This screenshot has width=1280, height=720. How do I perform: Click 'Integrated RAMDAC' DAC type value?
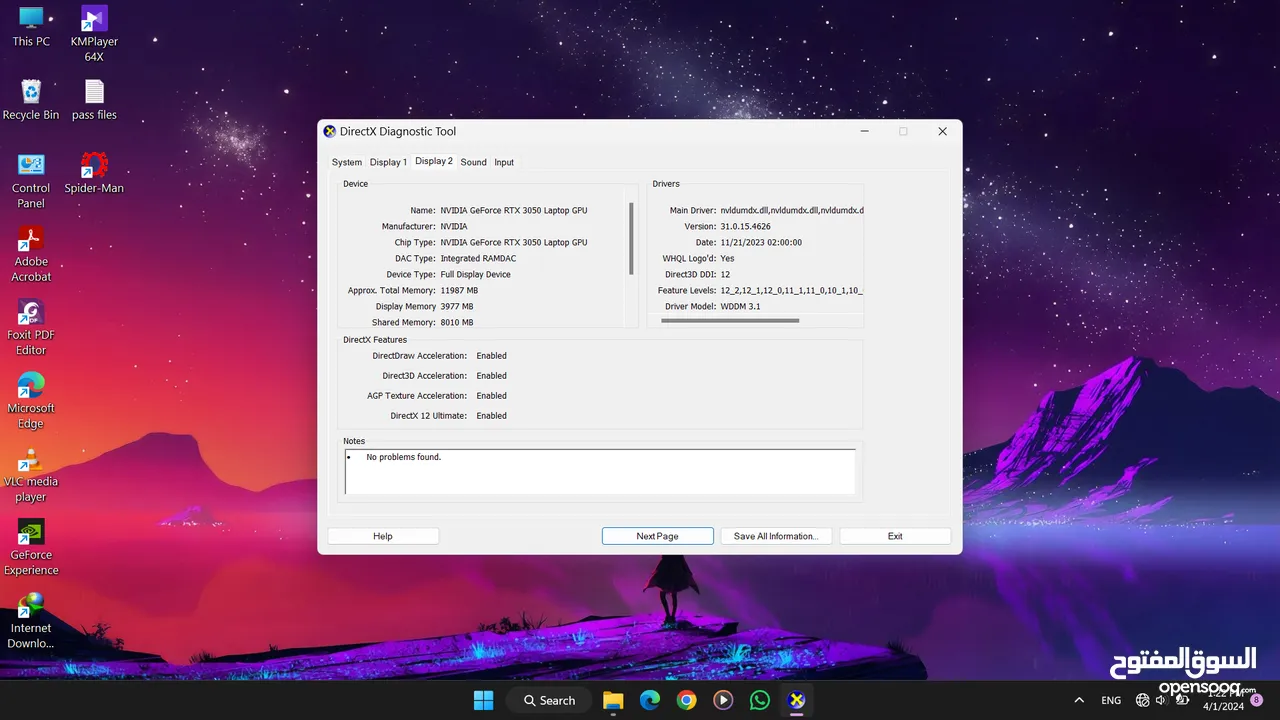tap(478, 258)
